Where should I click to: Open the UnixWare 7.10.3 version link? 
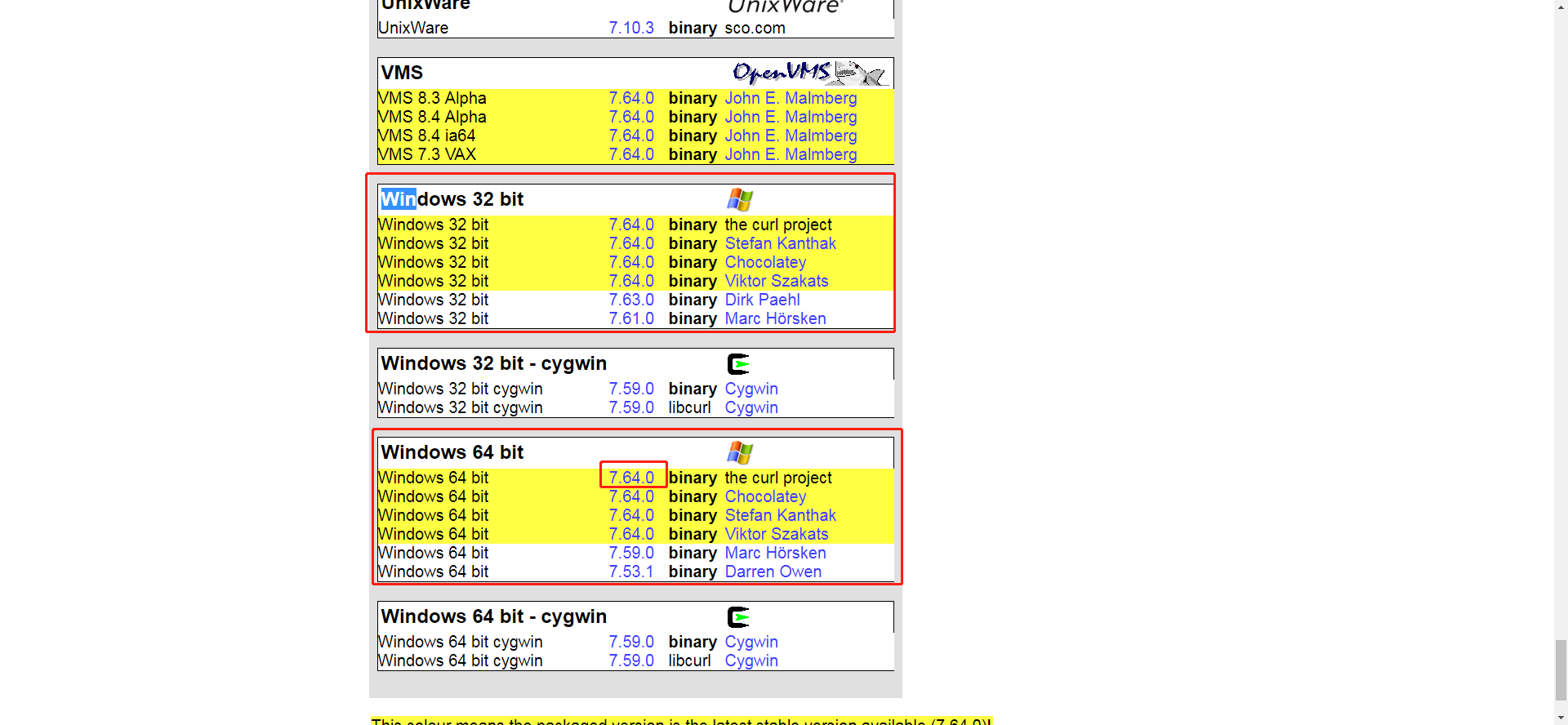tap(631, 28)
